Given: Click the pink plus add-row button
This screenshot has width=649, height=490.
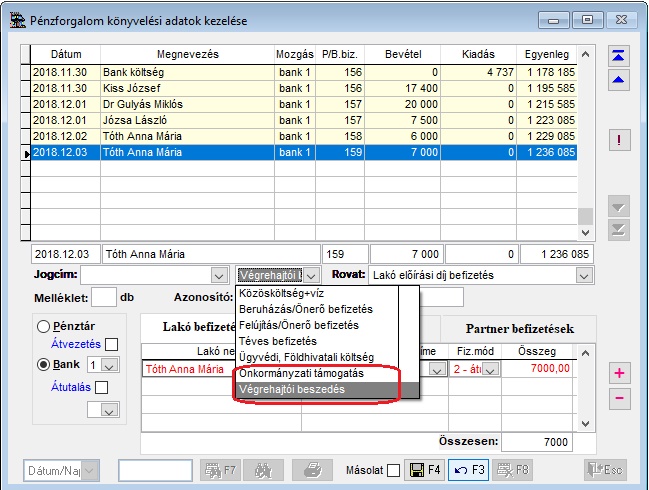Looking at the screenshot, I should point(619,373).
